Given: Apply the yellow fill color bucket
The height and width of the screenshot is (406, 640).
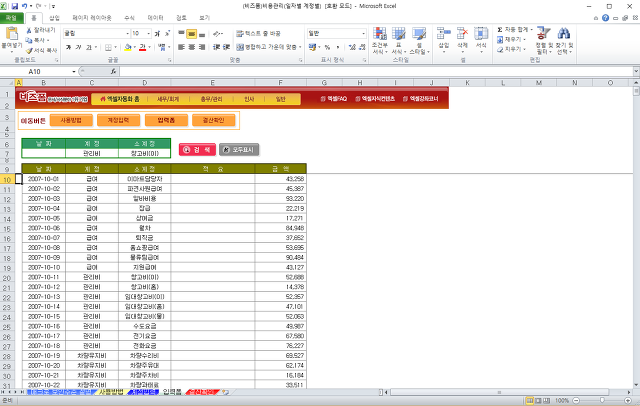Looking at the screenshot, I should (128, 47).
